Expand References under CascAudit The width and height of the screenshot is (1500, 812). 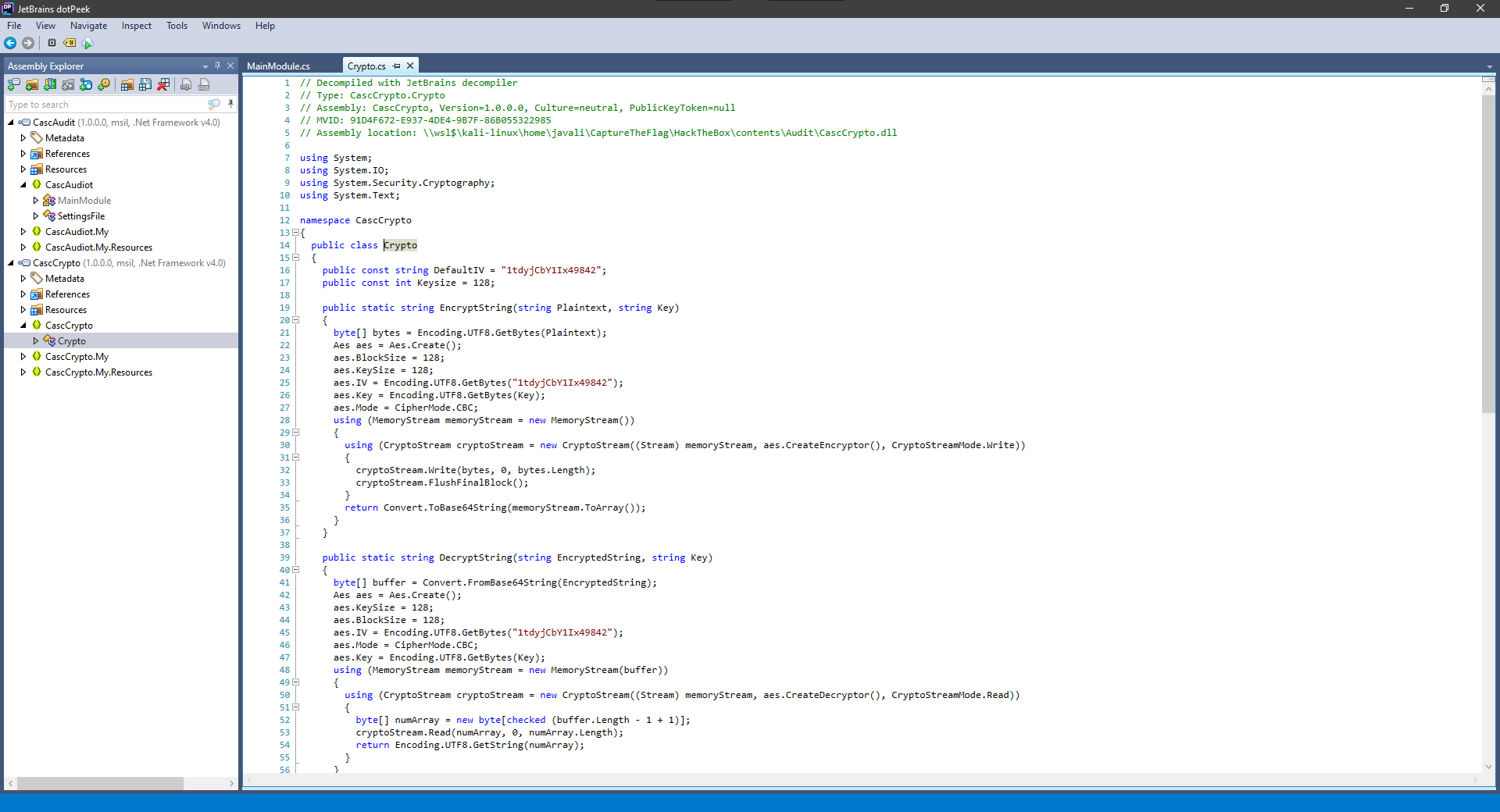pyautogui.click(x=23, y=154)
